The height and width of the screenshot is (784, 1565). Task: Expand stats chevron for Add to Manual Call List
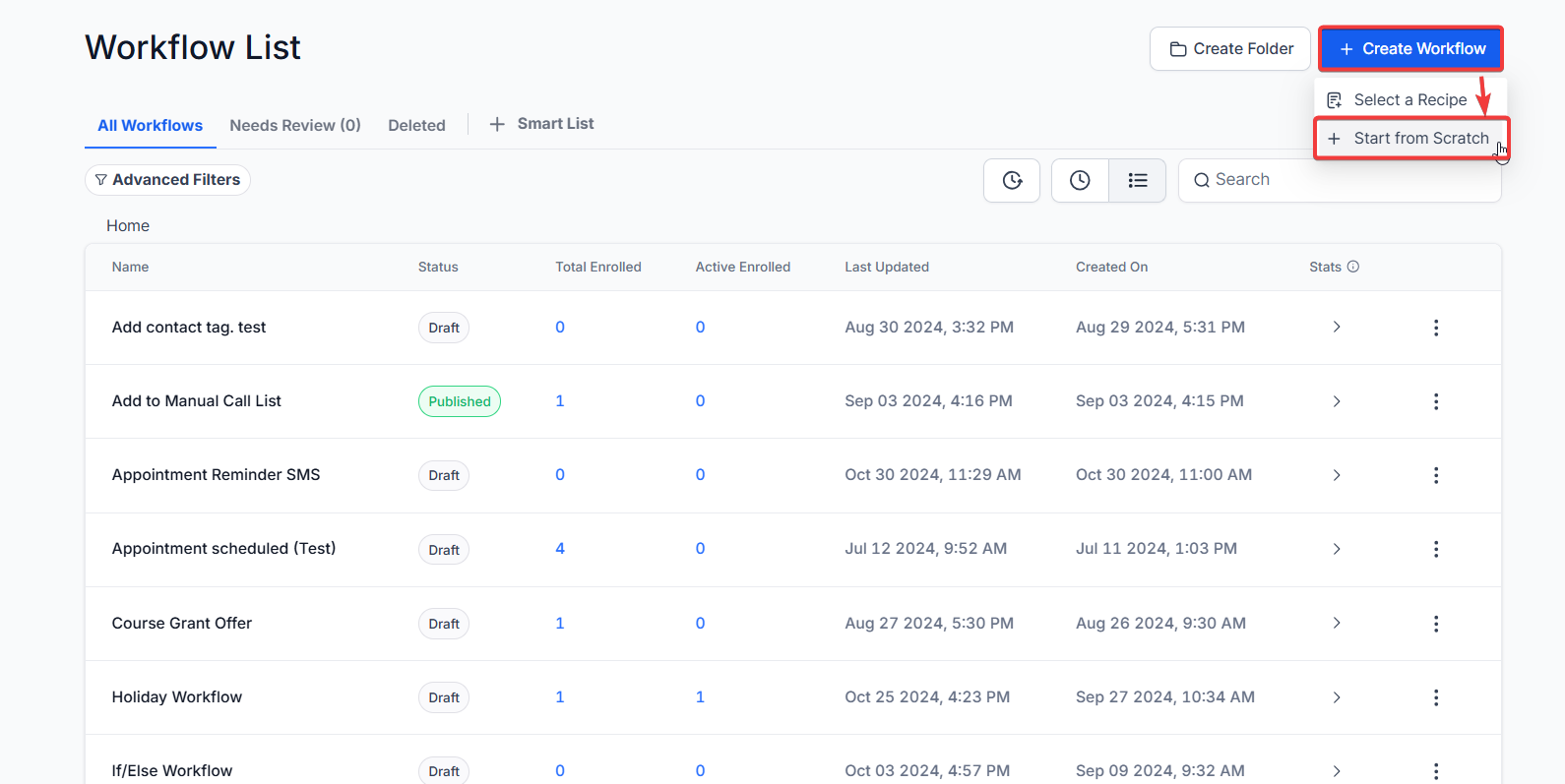click(x=1337, y=401)
